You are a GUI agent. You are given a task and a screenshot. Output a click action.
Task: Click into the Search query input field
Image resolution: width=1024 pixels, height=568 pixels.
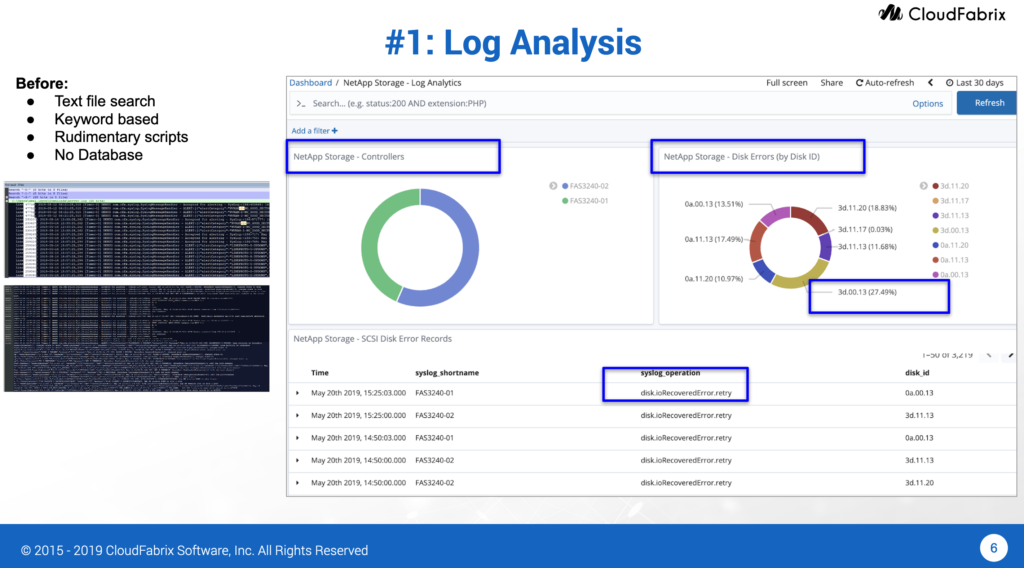(600, 103)
